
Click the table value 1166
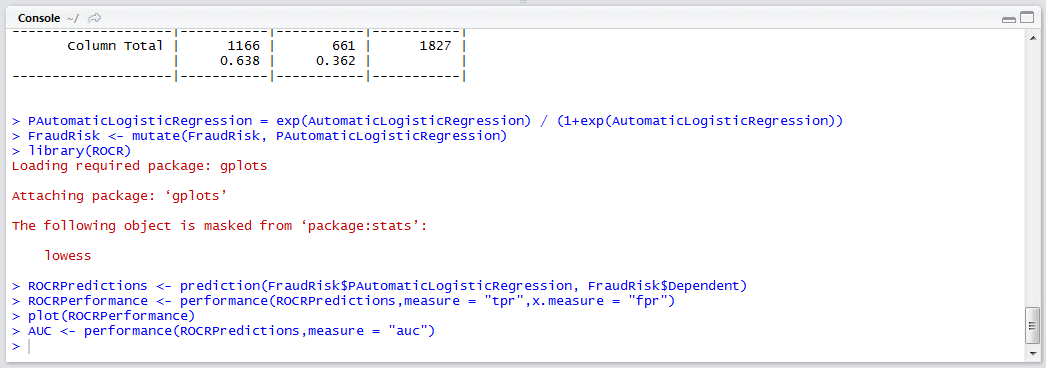coord(243,46)
